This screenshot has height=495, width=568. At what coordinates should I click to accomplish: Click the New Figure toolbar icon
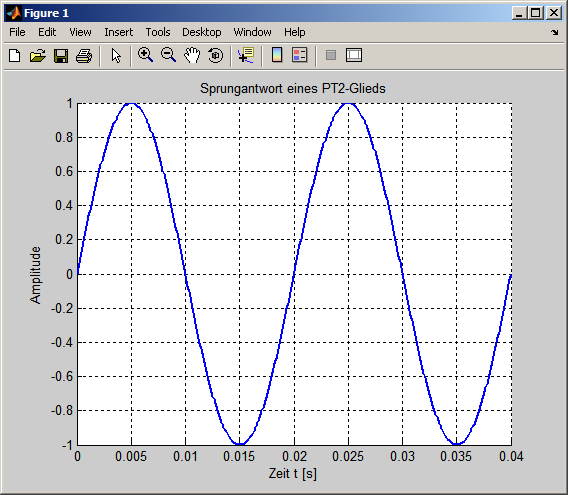pos(14,56)
